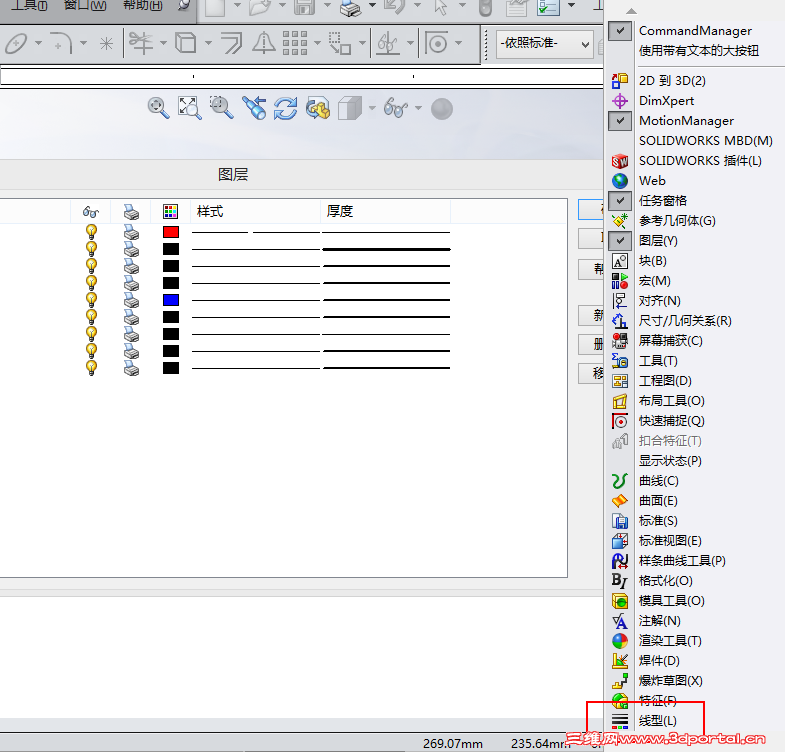Click the red layer color swatch
The image size is (785, 752).
click(x=171, y=232)
